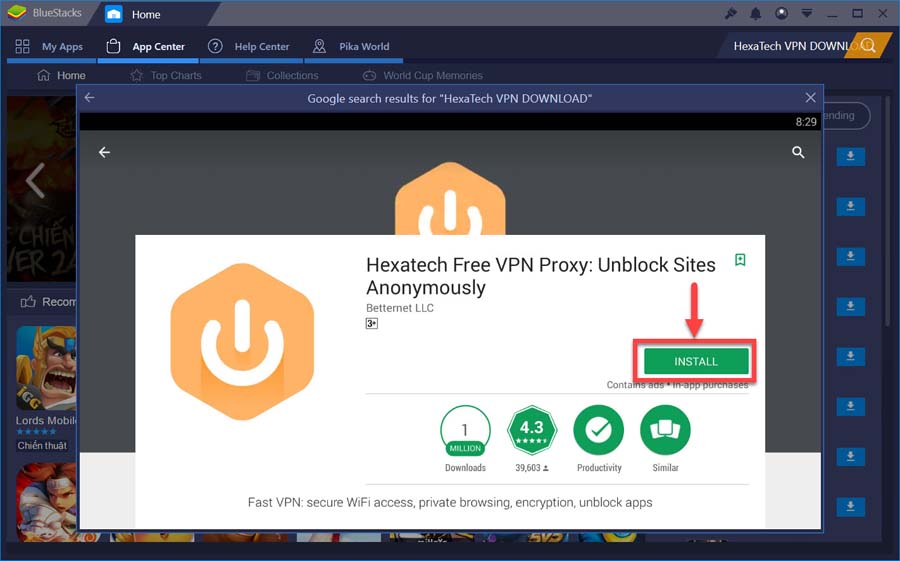Viewport: 900px width, 561px height.
Task: Open Top Charts section
Action: pyautogui.click(x=166, y=75)
